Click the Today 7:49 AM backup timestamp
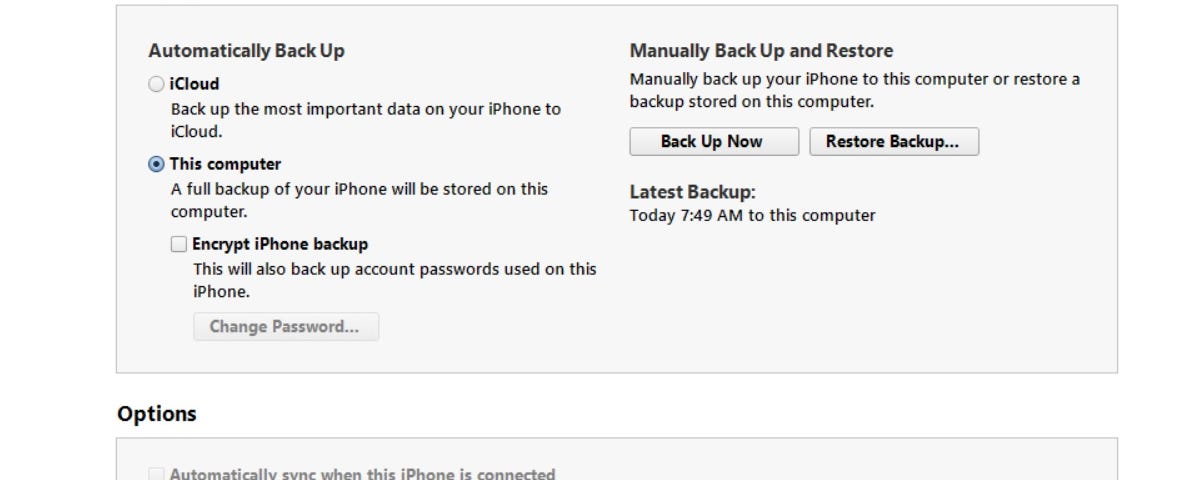Viewport: 1197px width, 480px height. 752,216
